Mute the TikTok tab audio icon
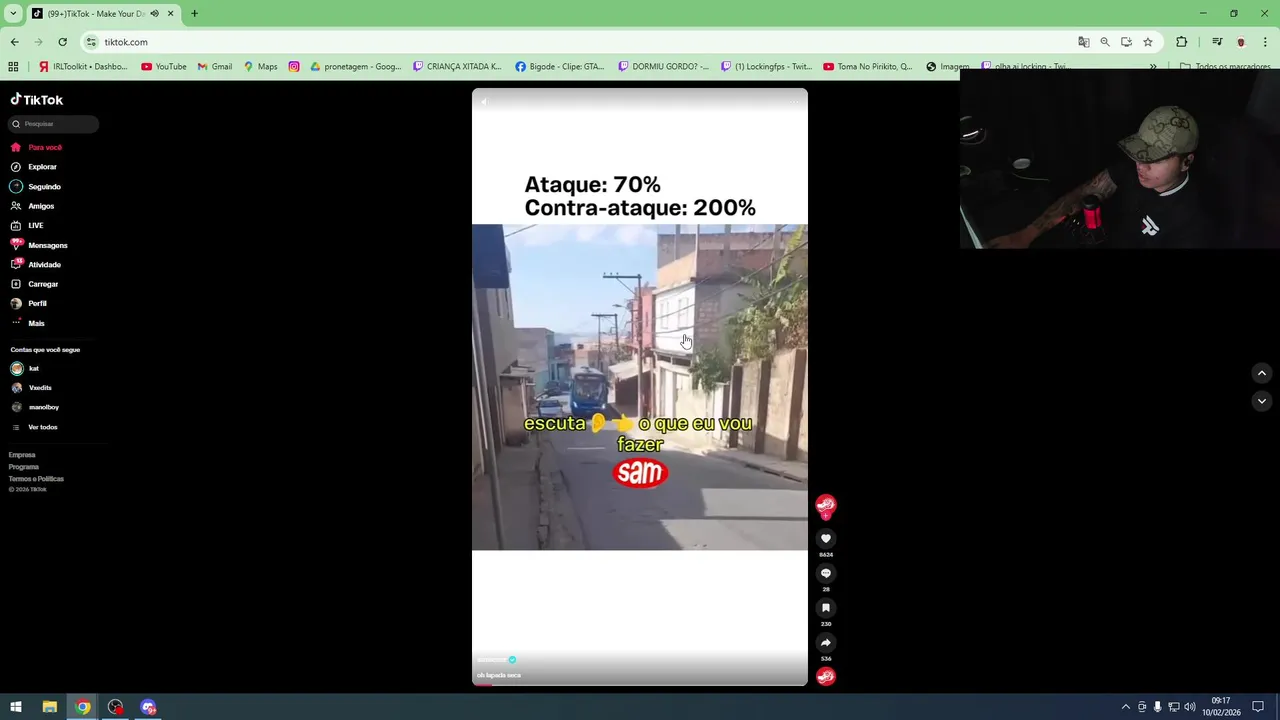This screenshot has height=720, width=1280. (x=154, y=14)
